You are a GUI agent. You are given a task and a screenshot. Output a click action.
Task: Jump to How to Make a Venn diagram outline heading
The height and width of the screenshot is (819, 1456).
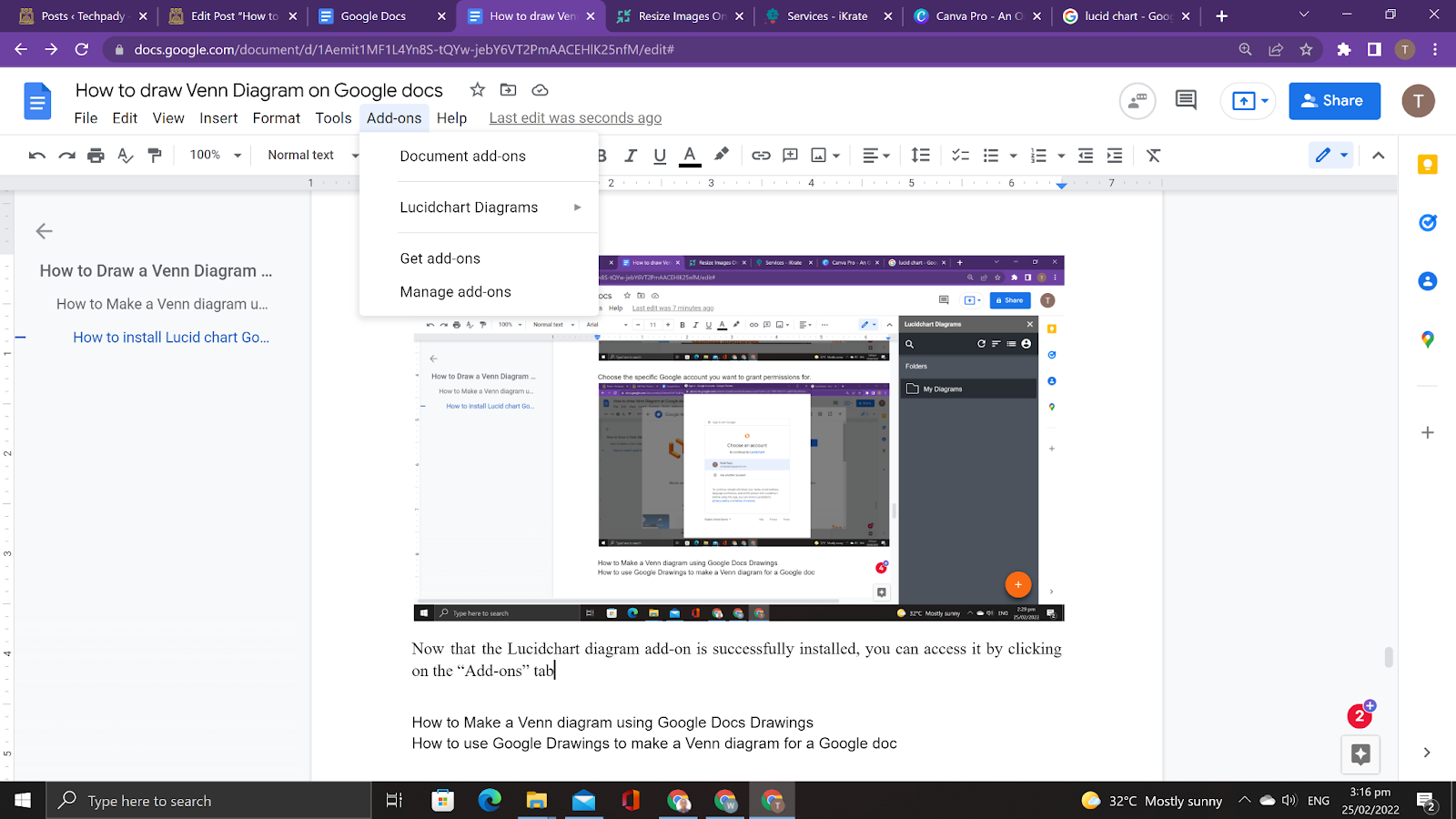pyautogui.click(x=162, y=304)
